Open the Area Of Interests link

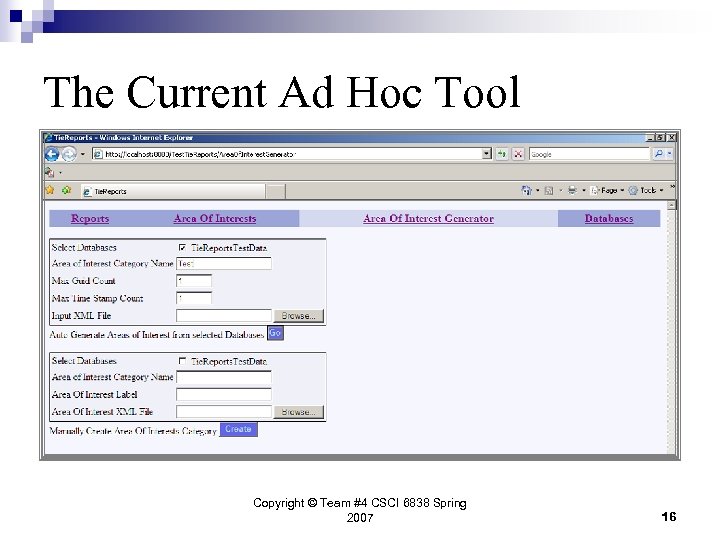click(x=215, y=219)
